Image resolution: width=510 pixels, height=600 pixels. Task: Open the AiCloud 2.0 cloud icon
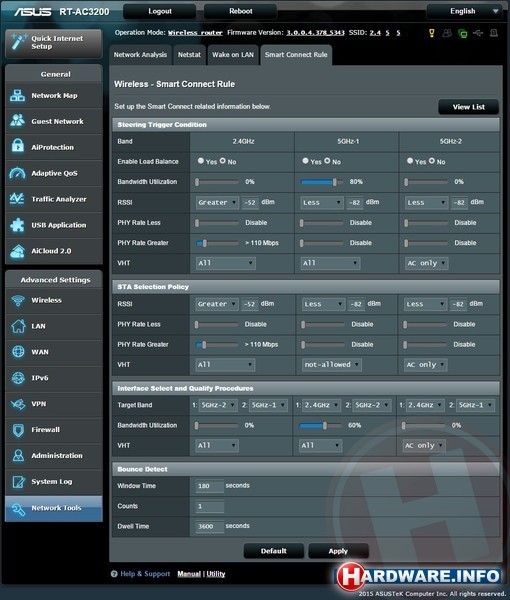click(x=18, y=251)
